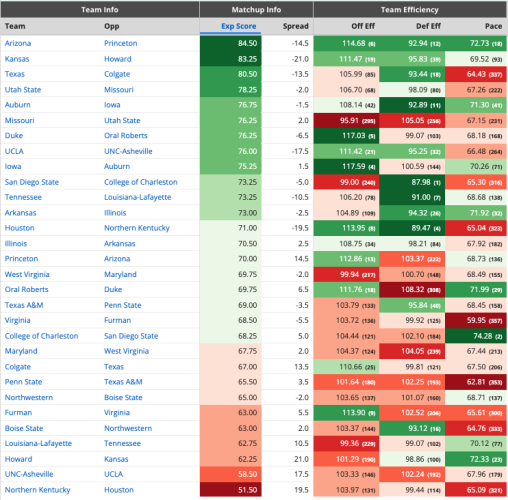The height and width of the screenshot is (500, 508).
Task: Open Howard opponent link in Kansas row
Action: [x=118, y=59]
